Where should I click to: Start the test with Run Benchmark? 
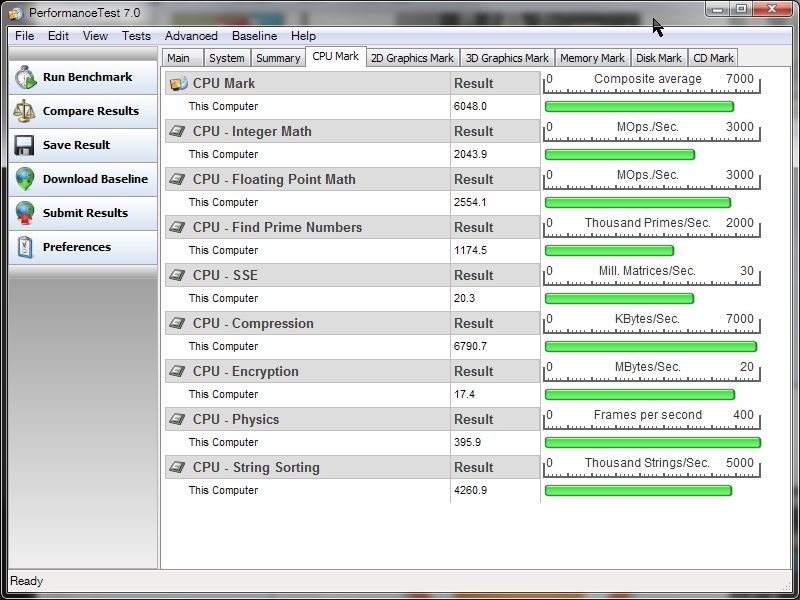point(83,78)
